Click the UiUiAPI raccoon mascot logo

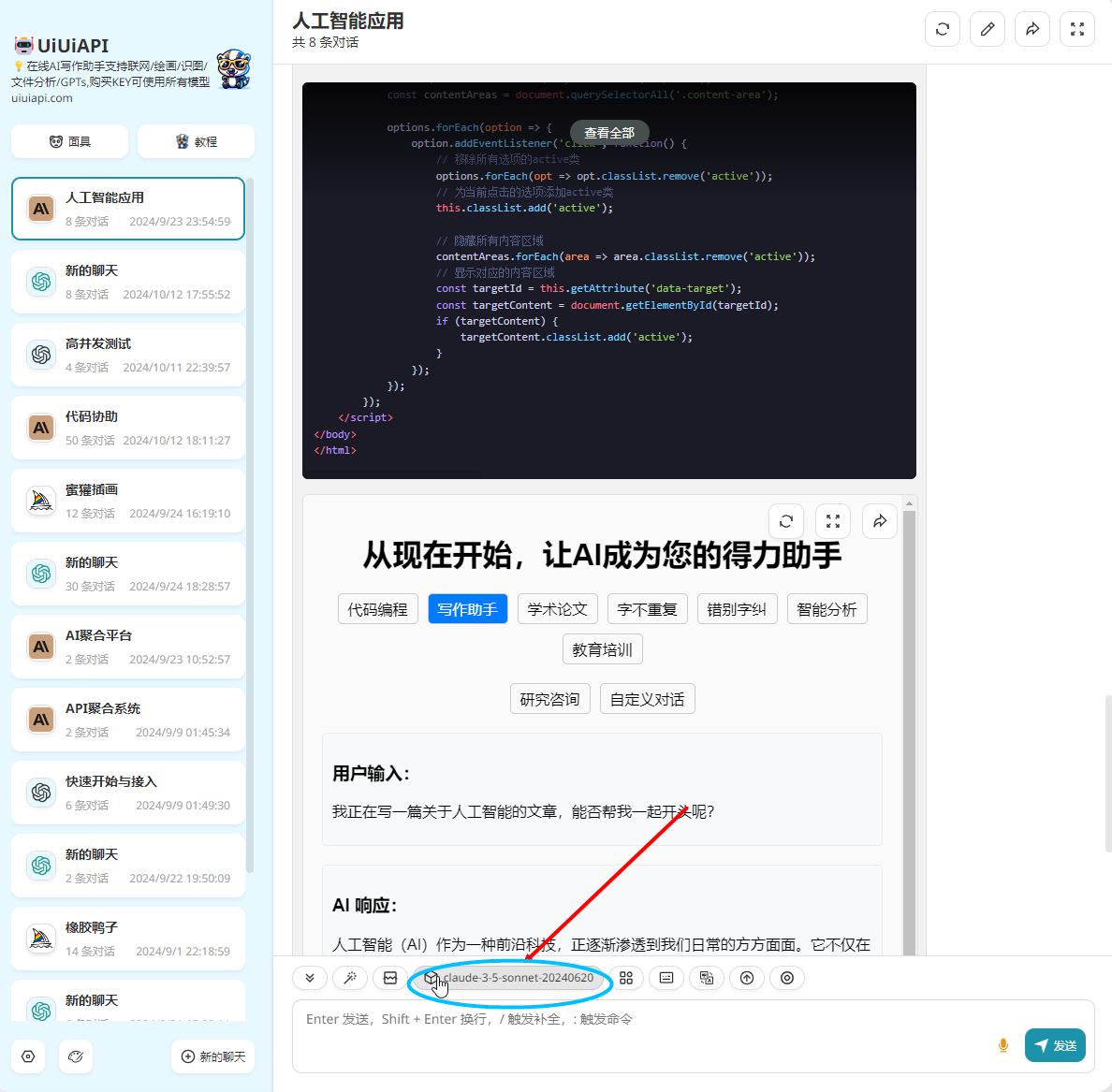(234, 69)
